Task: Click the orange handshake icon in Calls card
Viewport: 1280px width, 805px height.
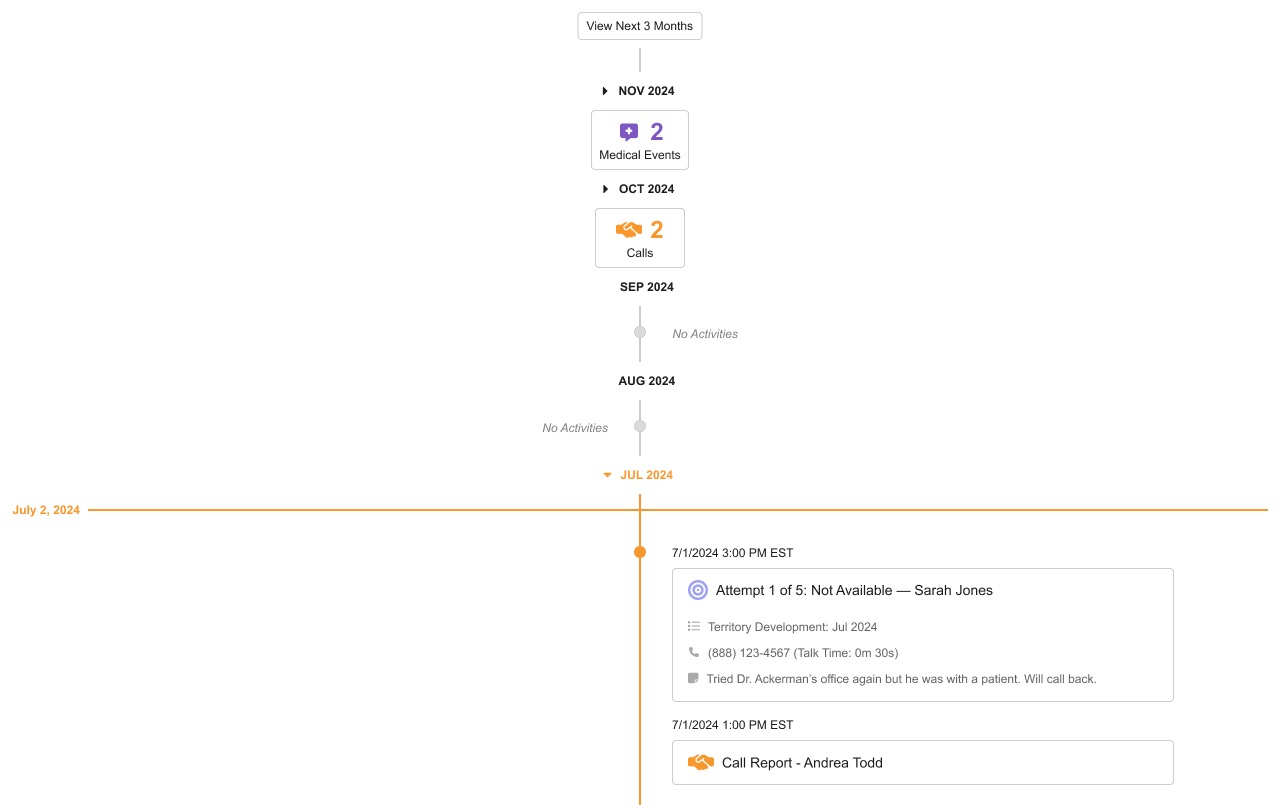Action: pos(629,230)
